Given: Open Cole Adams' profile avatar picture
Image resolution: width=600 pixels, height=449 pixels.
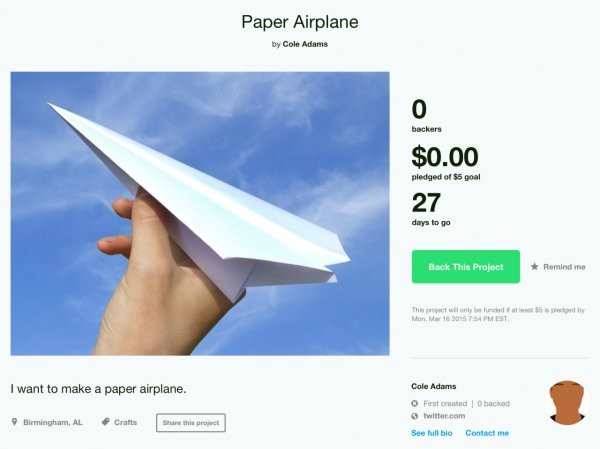Looking at the screenshot, I should 567,403.
